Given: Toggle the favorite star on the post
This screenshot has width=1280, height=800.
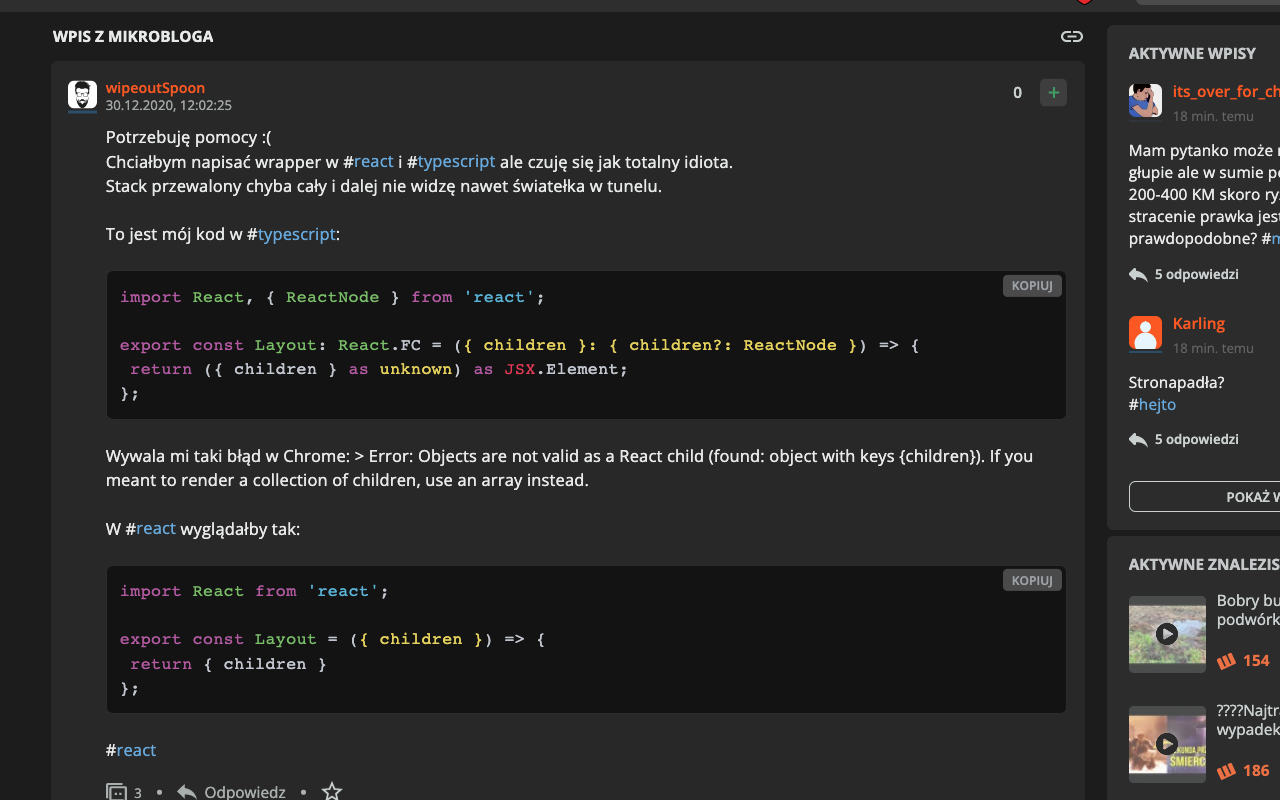Looking at the screenshot, I should click(332, 792).
